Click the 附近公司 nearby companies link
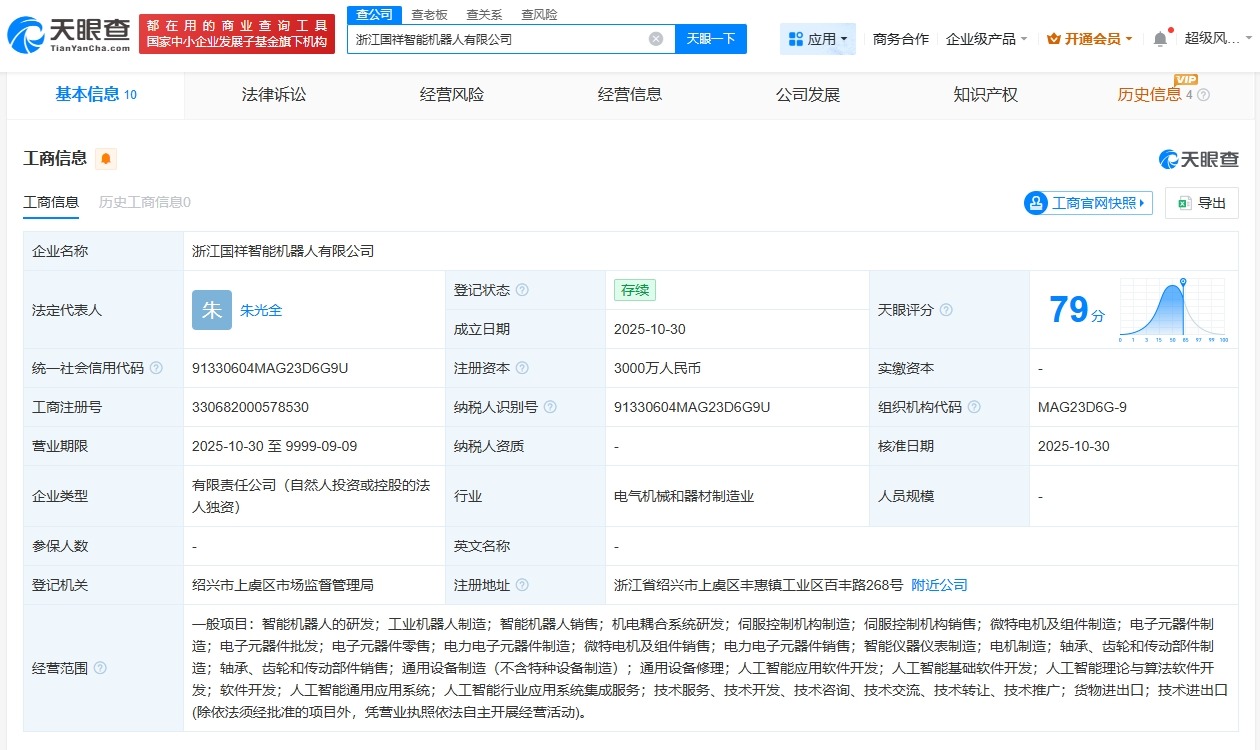 938,584
